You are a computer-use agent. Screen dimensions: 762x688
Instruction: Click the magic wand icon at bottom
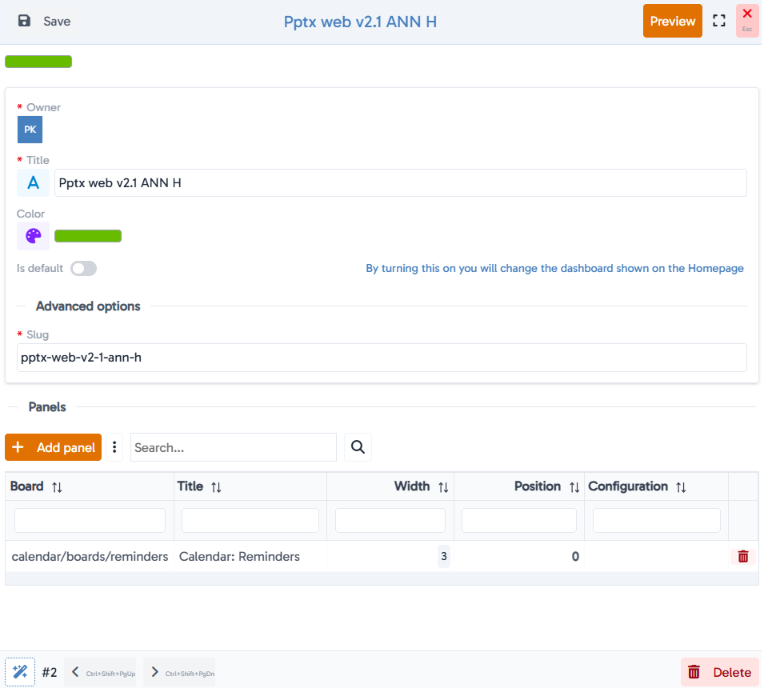click(20, 672)
